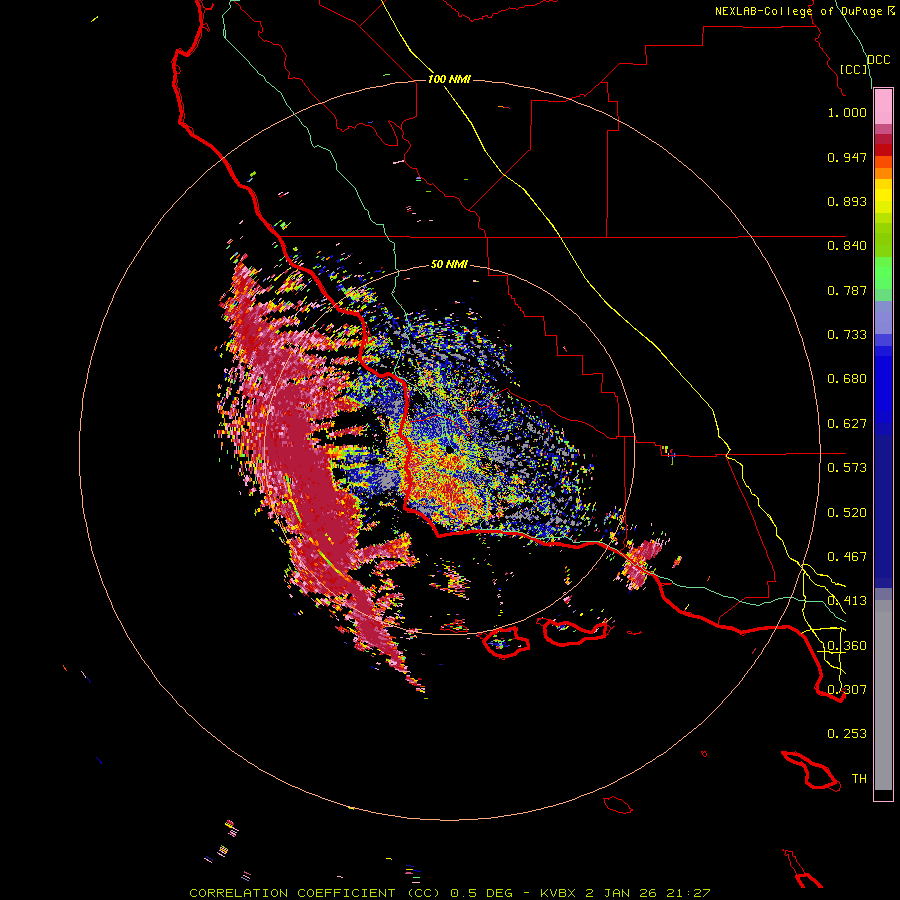This screenshot has height=900, width=900.
Task: Click the gray lower segment of the color bar
Action: (883, 695)
